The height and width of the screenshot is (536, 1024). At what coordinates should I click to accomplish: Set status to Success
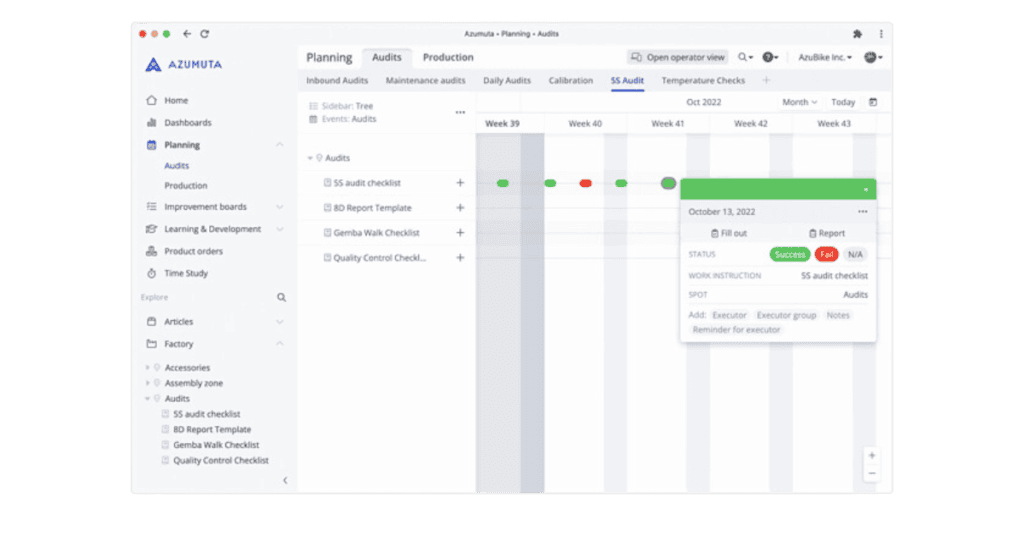(790, 255)
